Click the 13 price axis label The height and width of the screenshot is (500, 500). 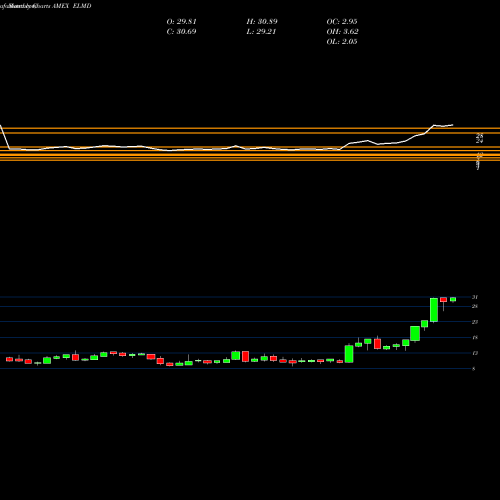[475, 353]
